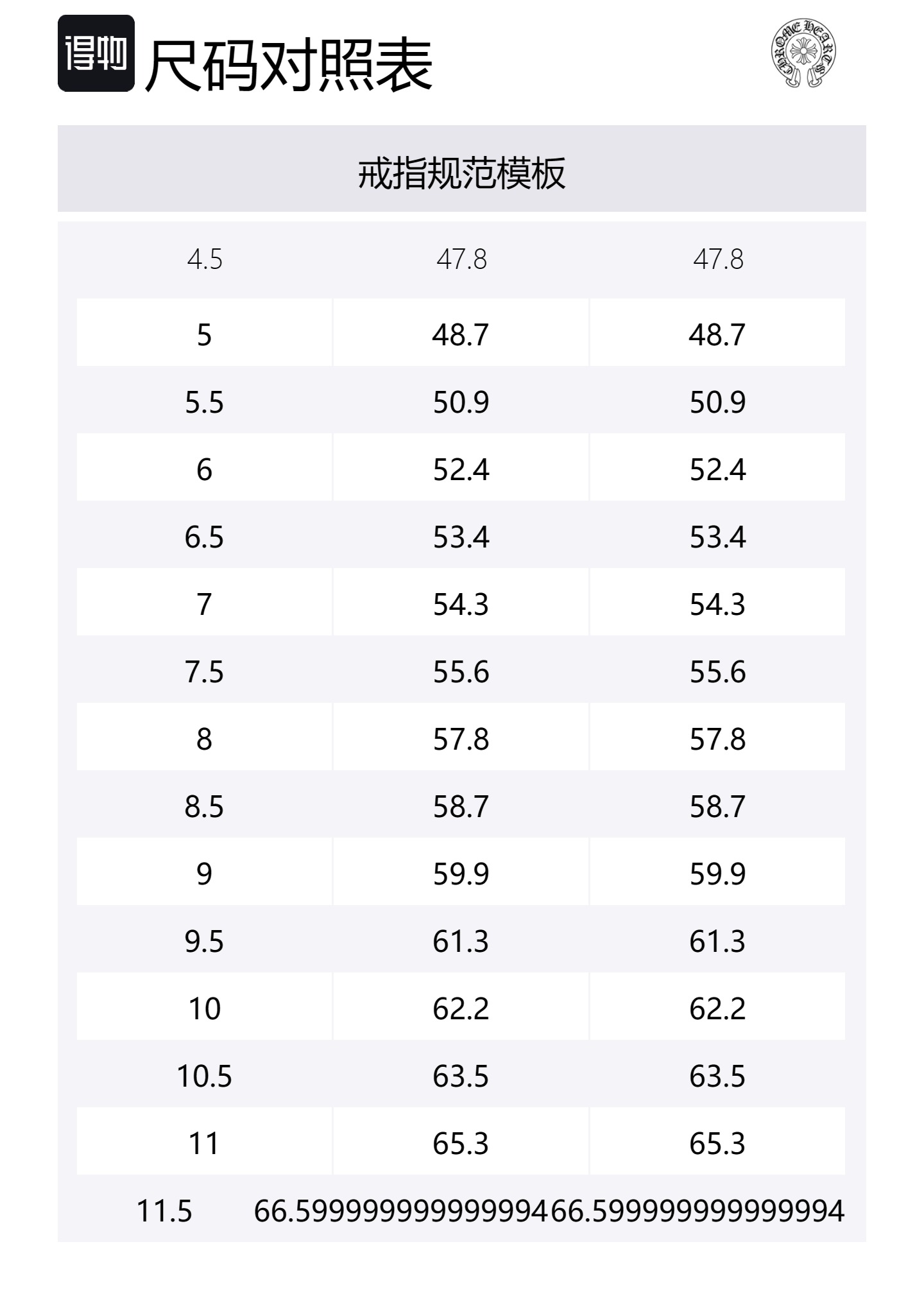Viewport: 924px width, 1294px height.
Task: Select ring size 10 cell
Action: [204, 1008]
